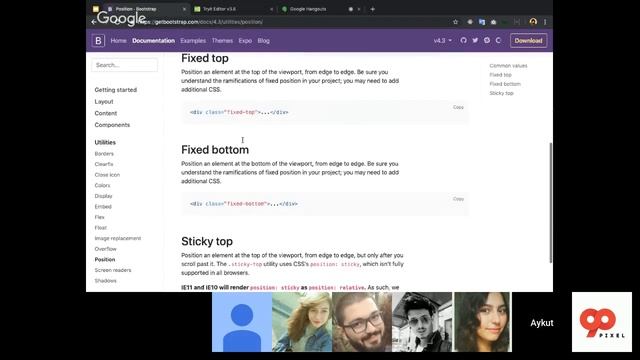
Task: Click the Download button
Action: [528, 40]
